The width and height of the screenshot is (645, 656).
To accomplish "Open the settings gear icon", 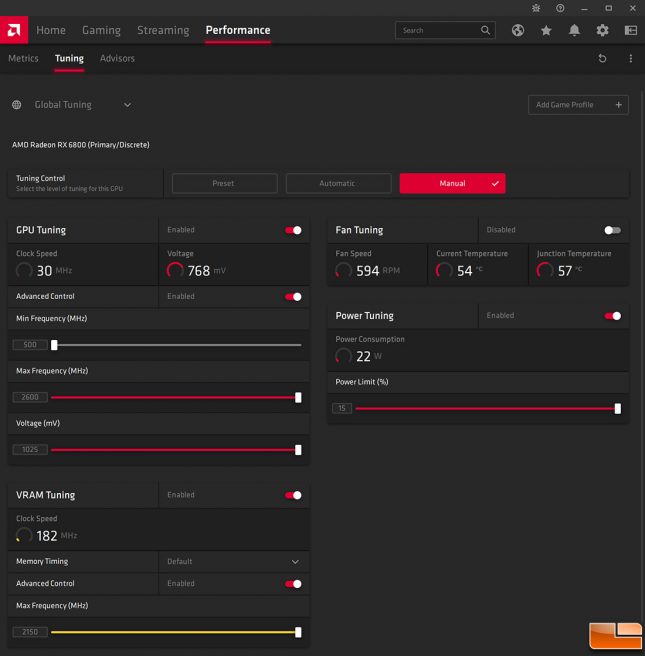I will tap(602, 30).
